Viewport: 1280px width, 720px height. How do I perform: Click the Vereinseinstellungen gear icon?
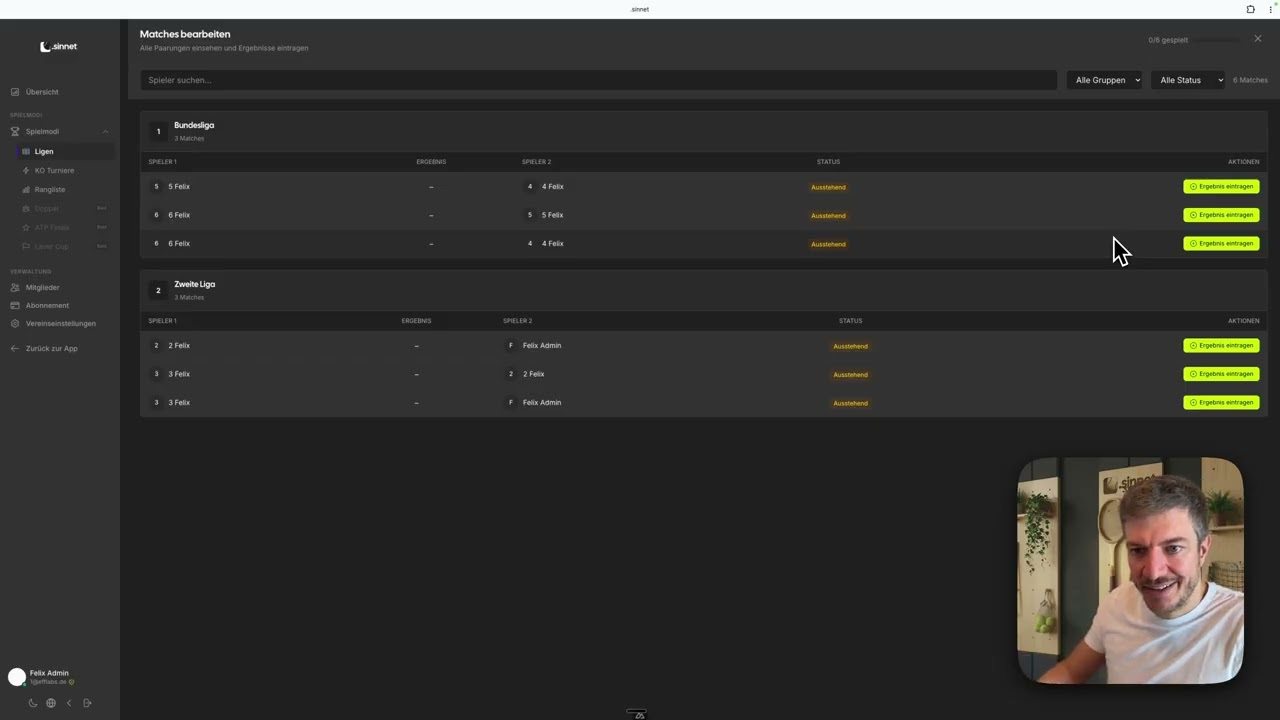pyautogui.click(x=15, y=323)
